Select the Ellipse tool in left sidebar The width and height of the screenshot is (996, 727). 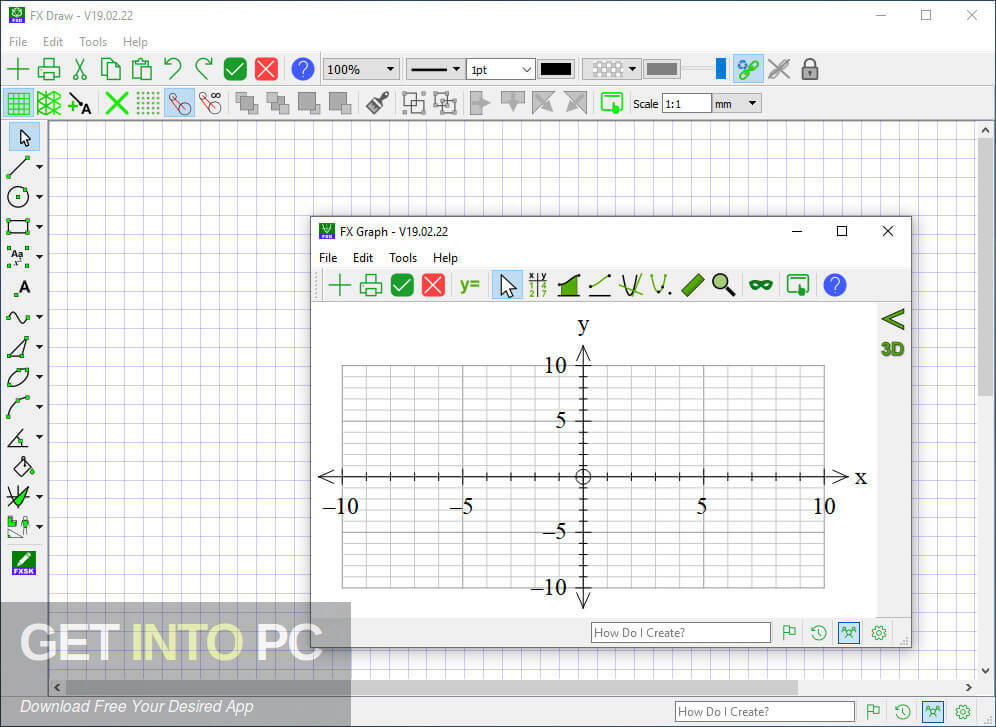tap(18, 377)
